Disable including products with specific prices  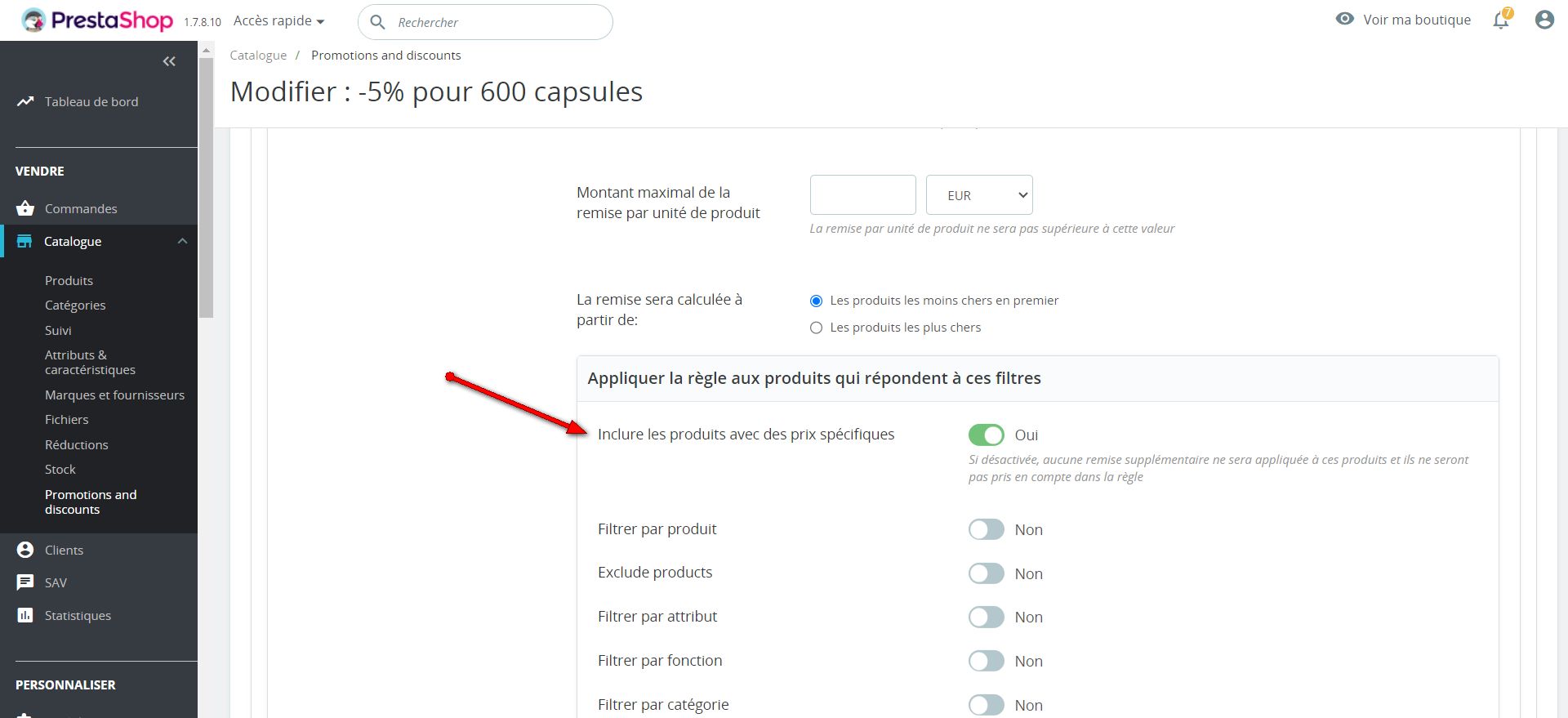point(986,435)
